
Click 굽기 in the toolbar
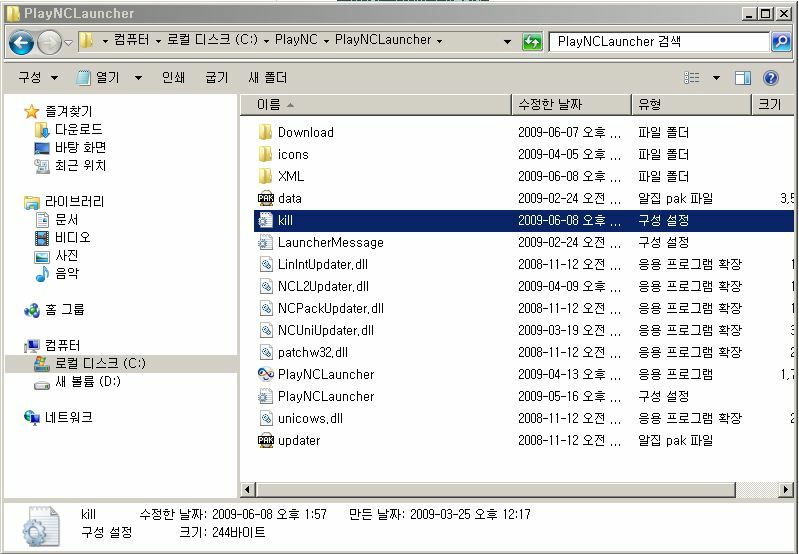pos(217,77)
